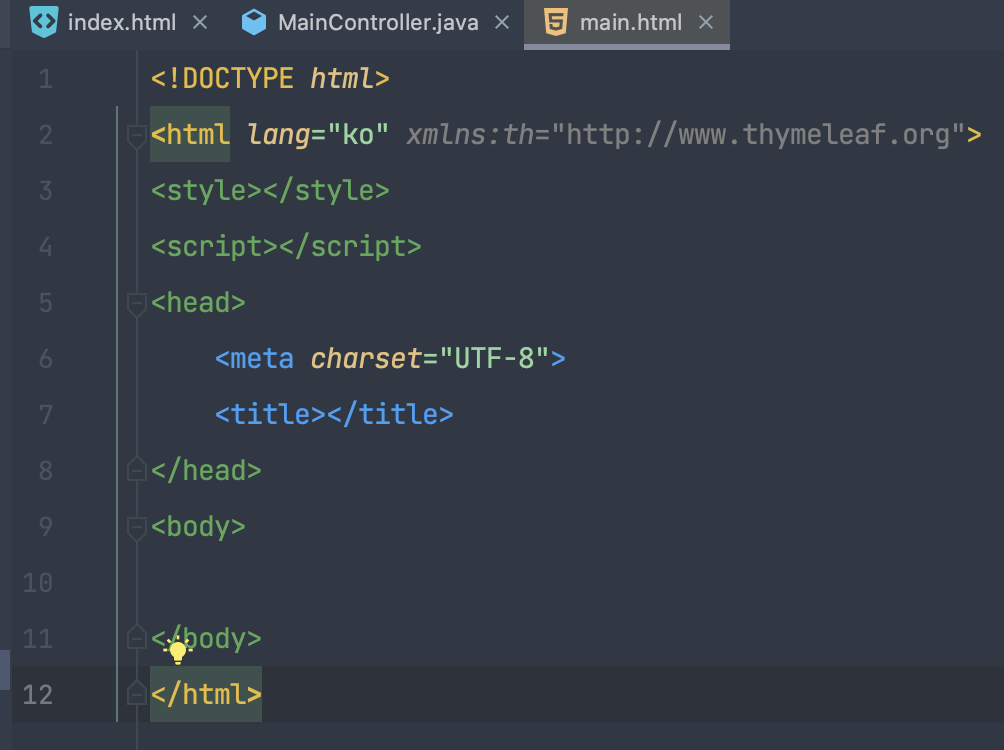Click the MainController.java class icon
The image size is (1004, 750).
click(x=254, y=22)
